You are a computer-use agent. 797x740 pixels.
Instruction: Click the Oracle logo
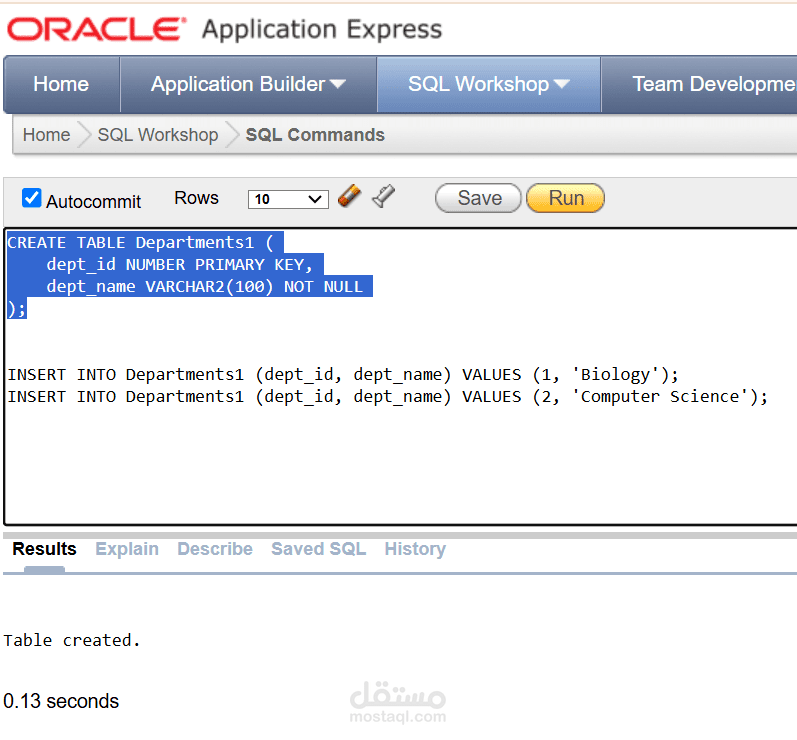(x=97, y=29)
